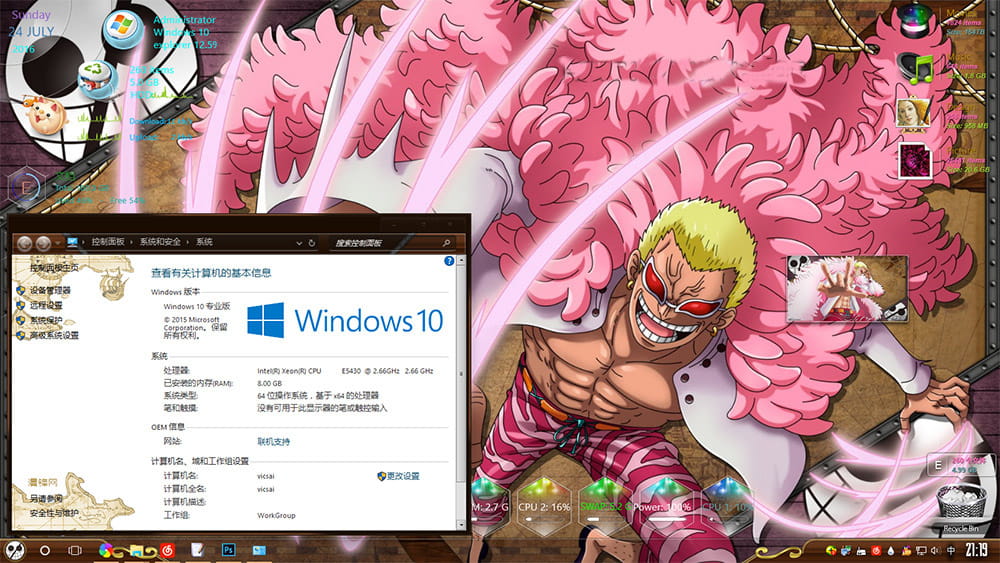Click the scrollbar up arrow in System window
The width and height of the screenshot is (1000, 563).
461,261
